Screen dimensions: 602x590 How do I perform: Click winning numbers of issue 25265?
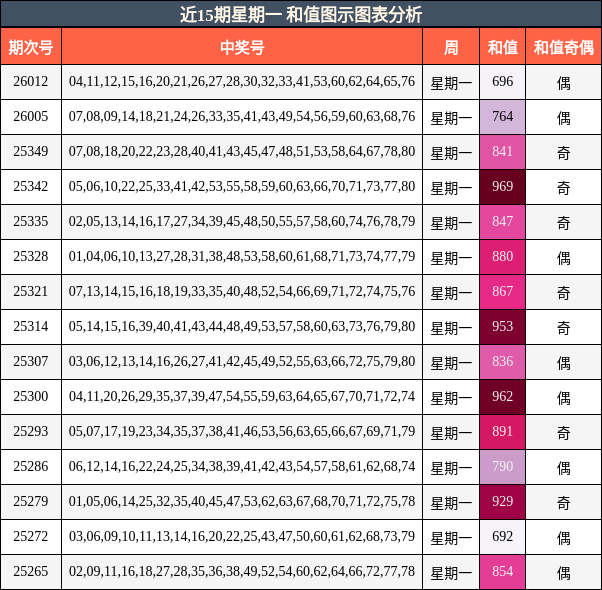(x=242, y=571)
